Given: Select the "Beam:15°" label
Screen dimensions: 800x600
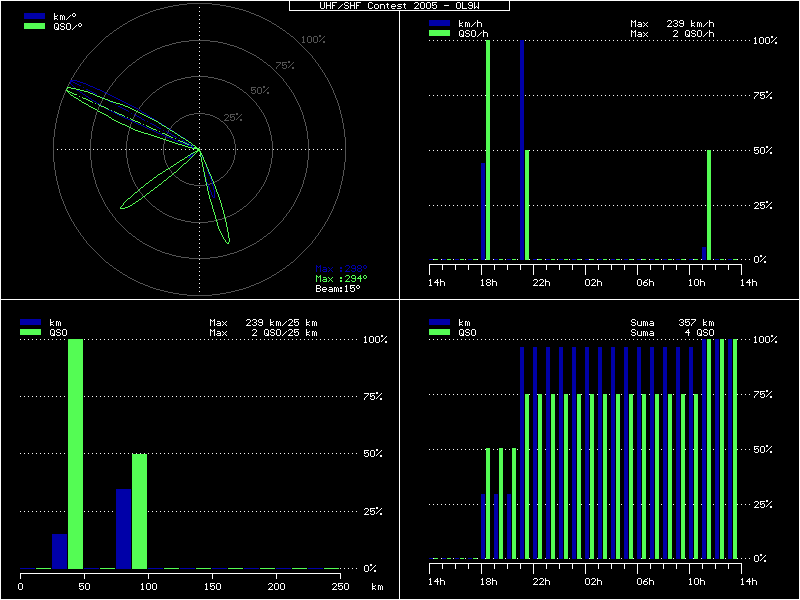Looking at the screenshot, I should [x=338, y=289].
